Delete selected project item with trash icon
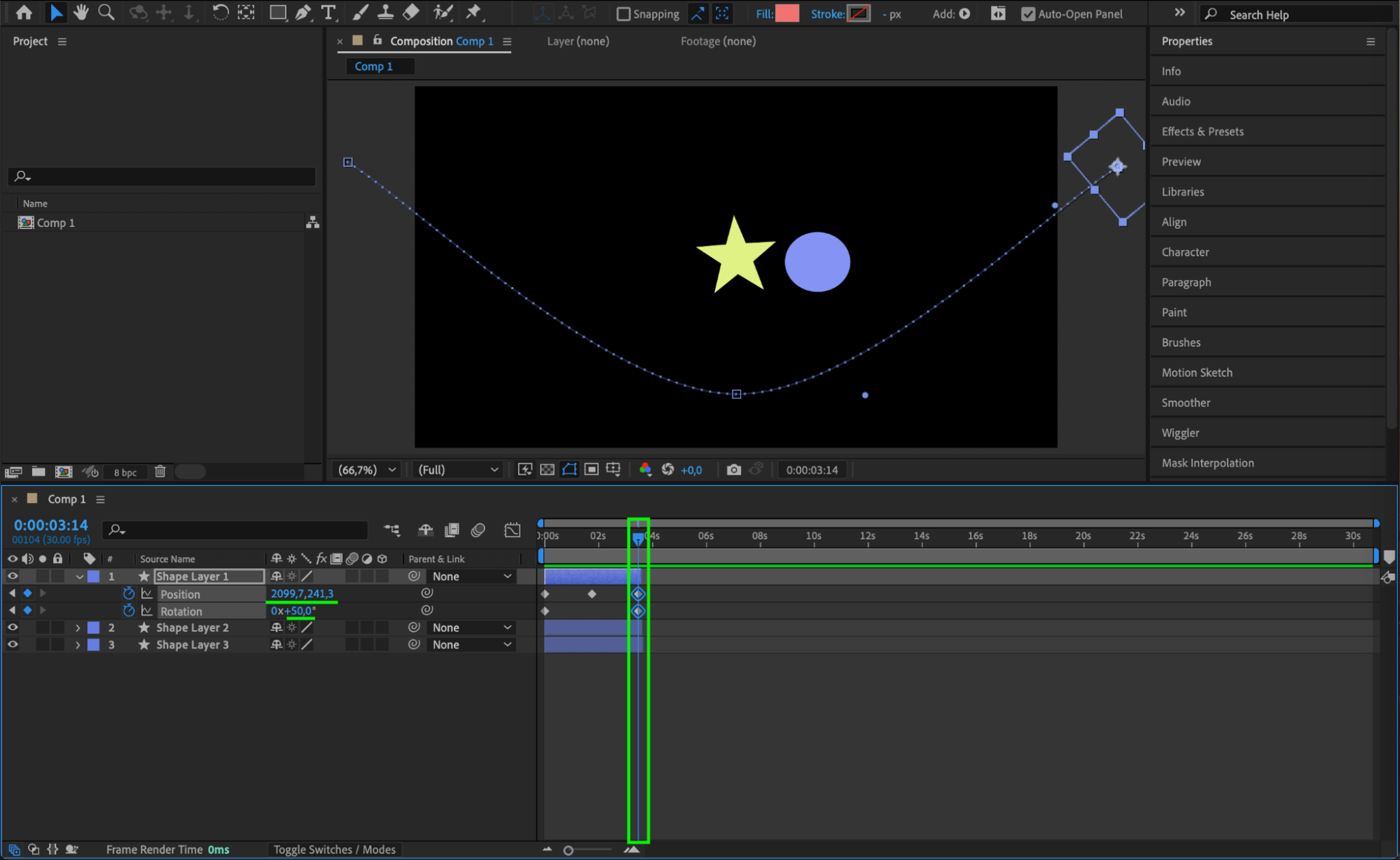This screenshot has height=860, width=1400. click(x=160, y=471)
